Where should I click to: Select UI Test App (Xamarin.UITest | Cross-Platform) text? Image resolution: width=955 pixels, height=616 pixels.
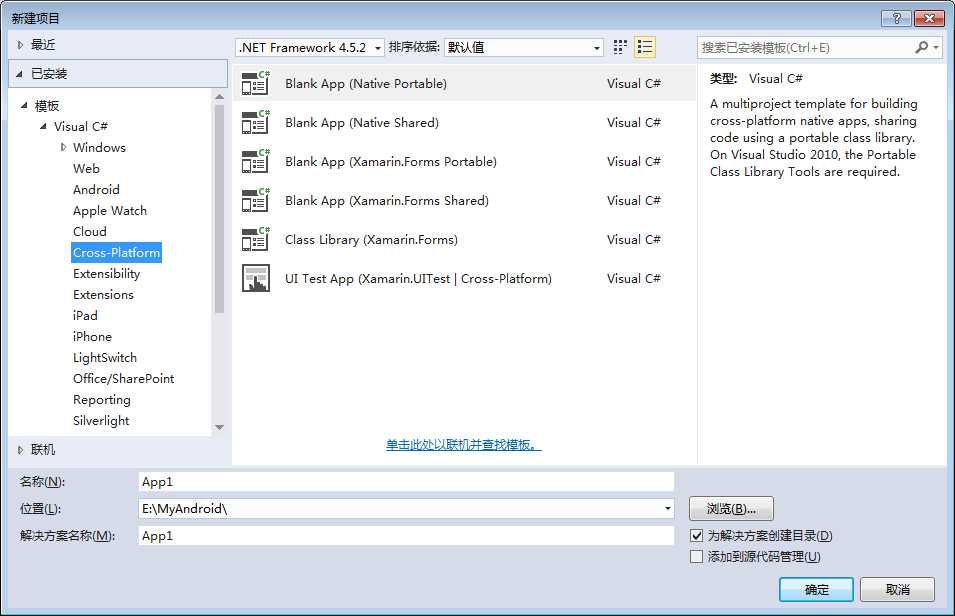pos(418,278)
